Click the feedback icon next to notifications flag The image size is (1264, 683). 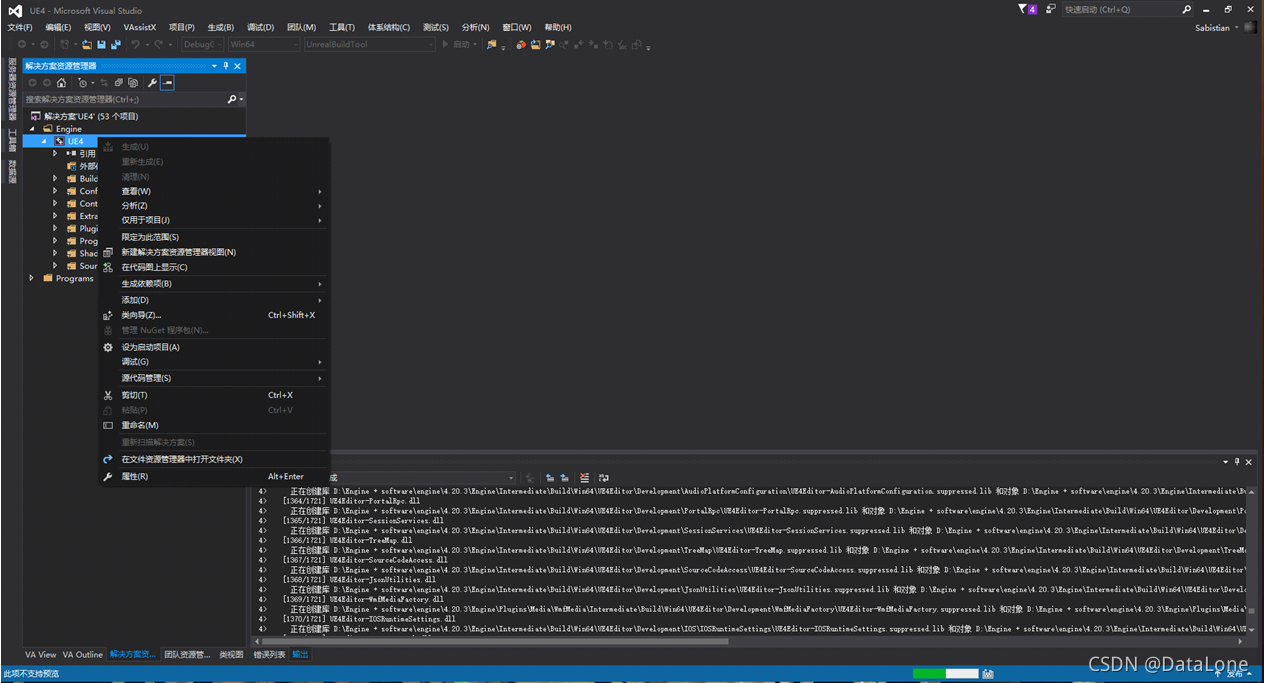pyautogui.click(x=1050, y=9)
